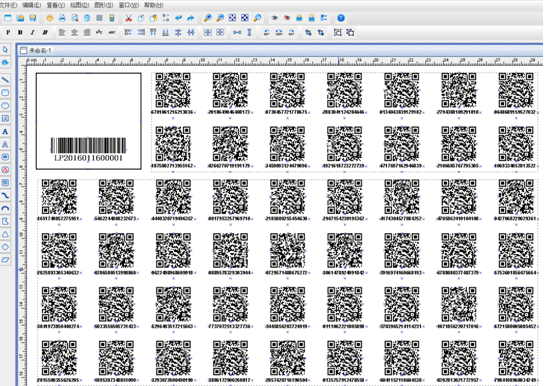This screenshot has width=546, height=386.
Task: Open the 文件(F) menu
Action: pyautogui.click(x=8, y=5)
